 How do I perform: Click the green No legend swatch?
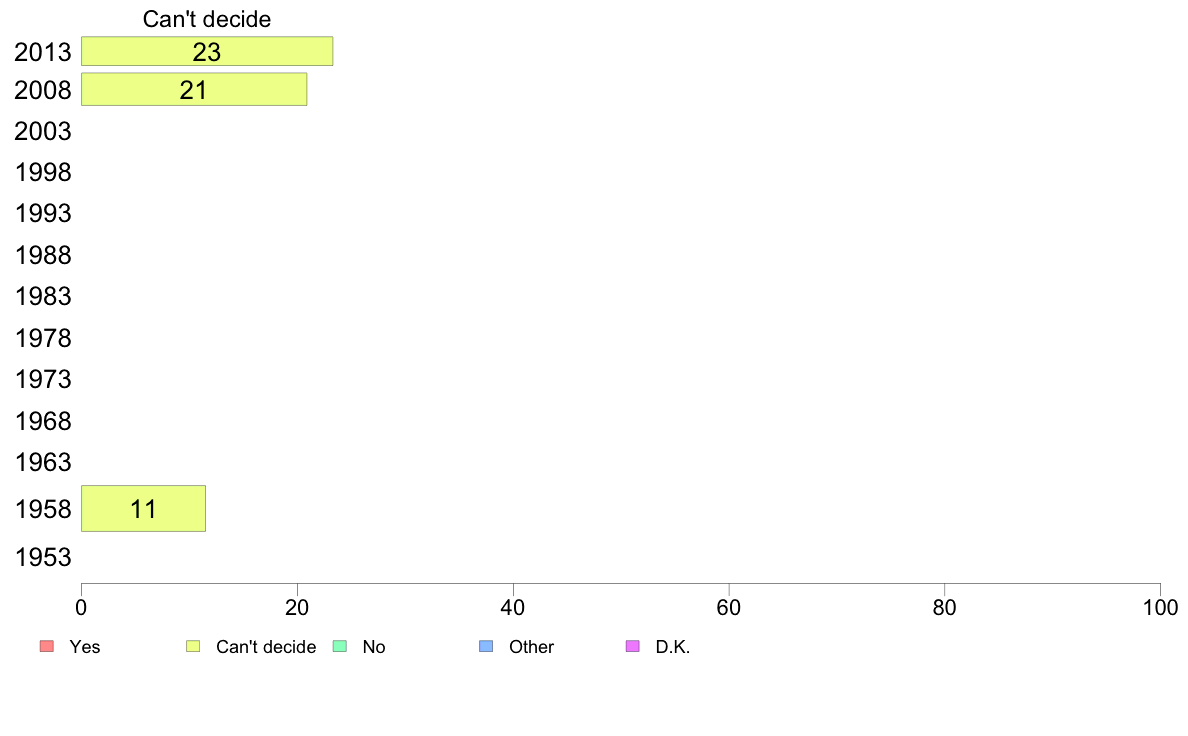(x=340, y=646)
